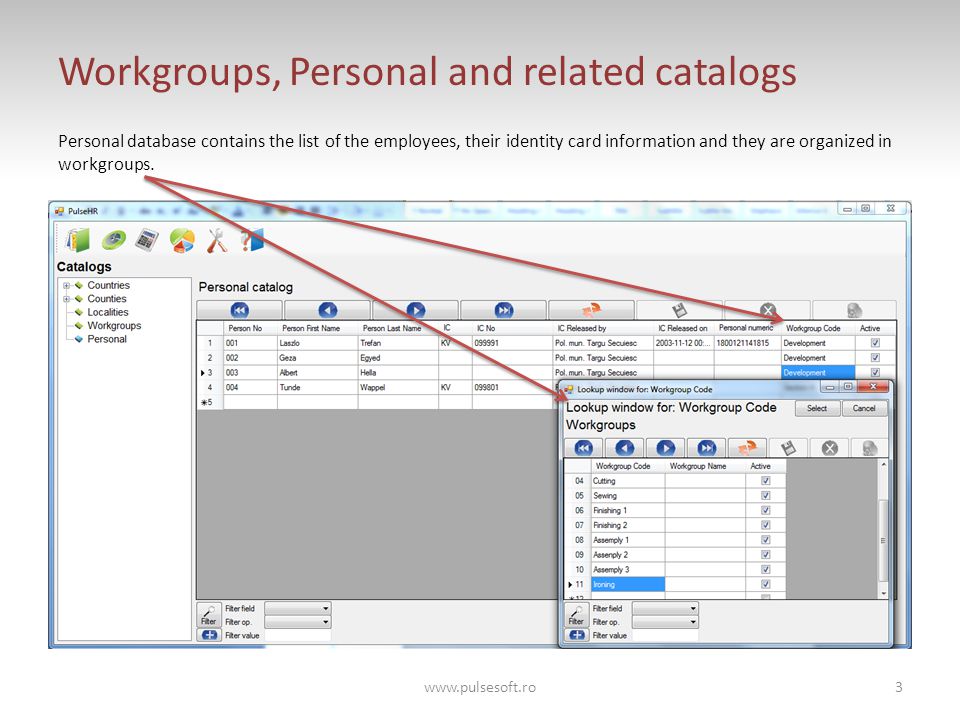Open the calculator toolbar icon
960x720 pixels.
pyautogui.click(x=147, y=240)
